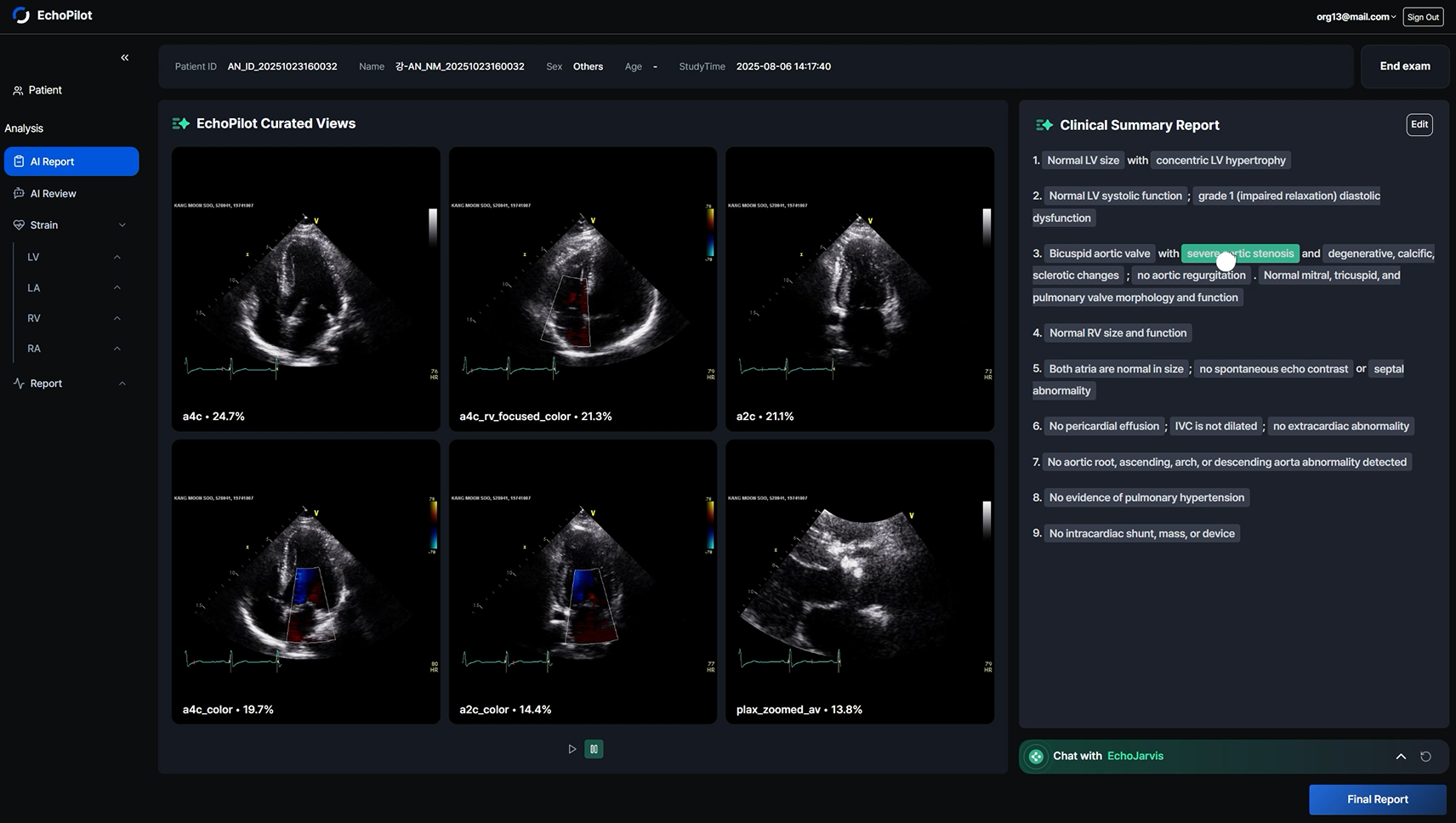Open the plax_zoomed_av view thumbnail
1456x823 pixels.
860,582
